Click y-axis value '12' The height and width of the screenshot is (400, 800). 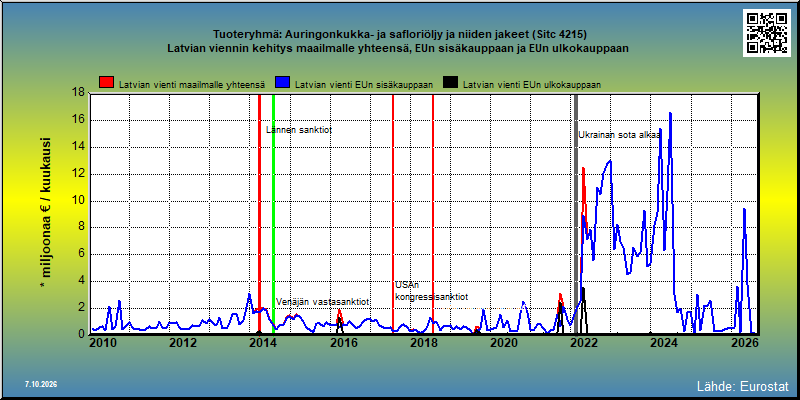(78, 174)
